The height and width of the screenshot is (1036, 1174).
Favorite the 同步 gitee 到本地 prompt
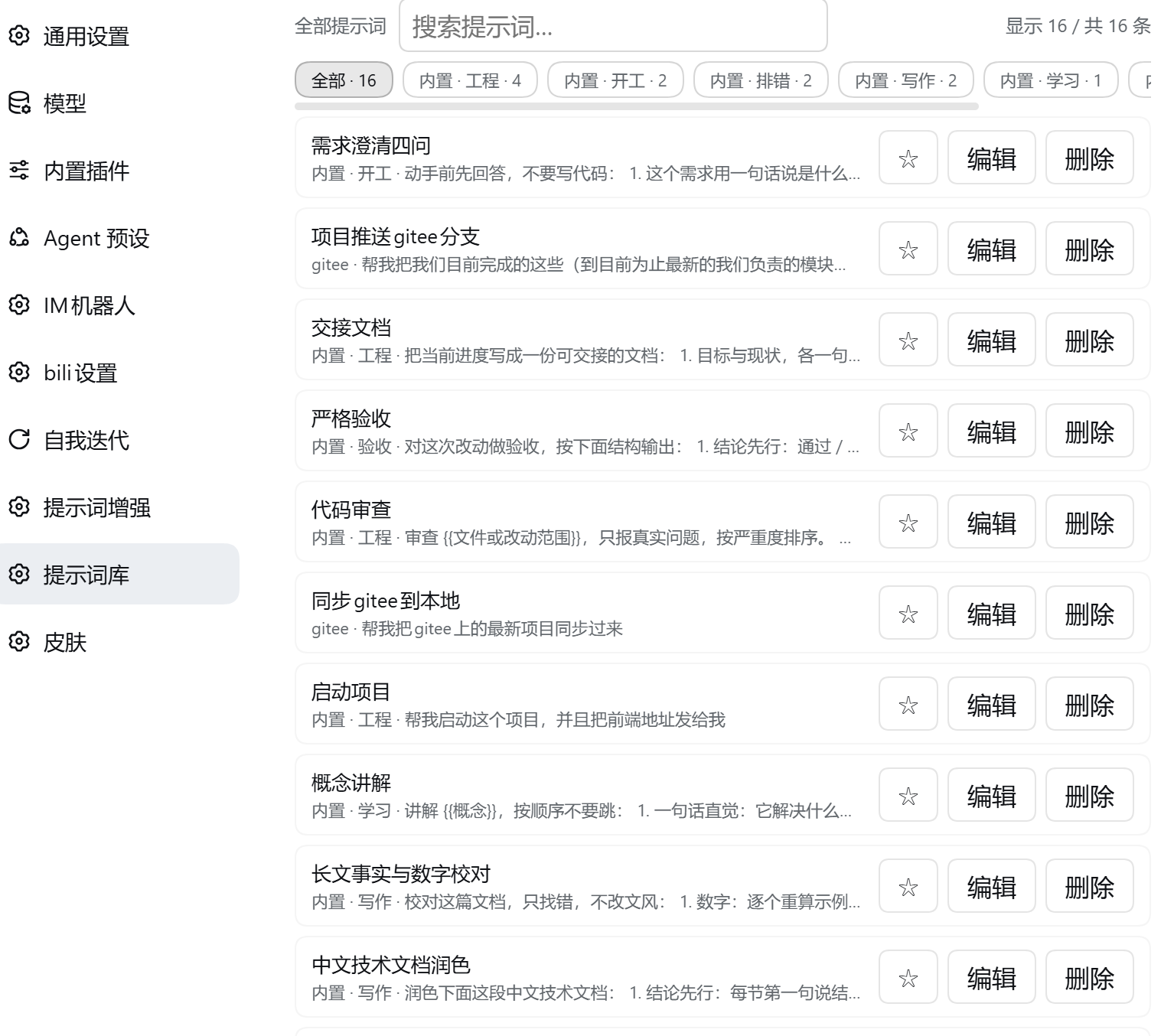[908, 613]
